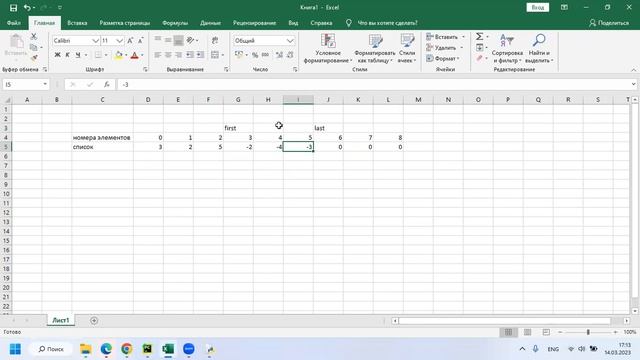The width and height of the screenshot is (640, 360).
Task: Select the Лист1 sheet tab
Action: 61,320
